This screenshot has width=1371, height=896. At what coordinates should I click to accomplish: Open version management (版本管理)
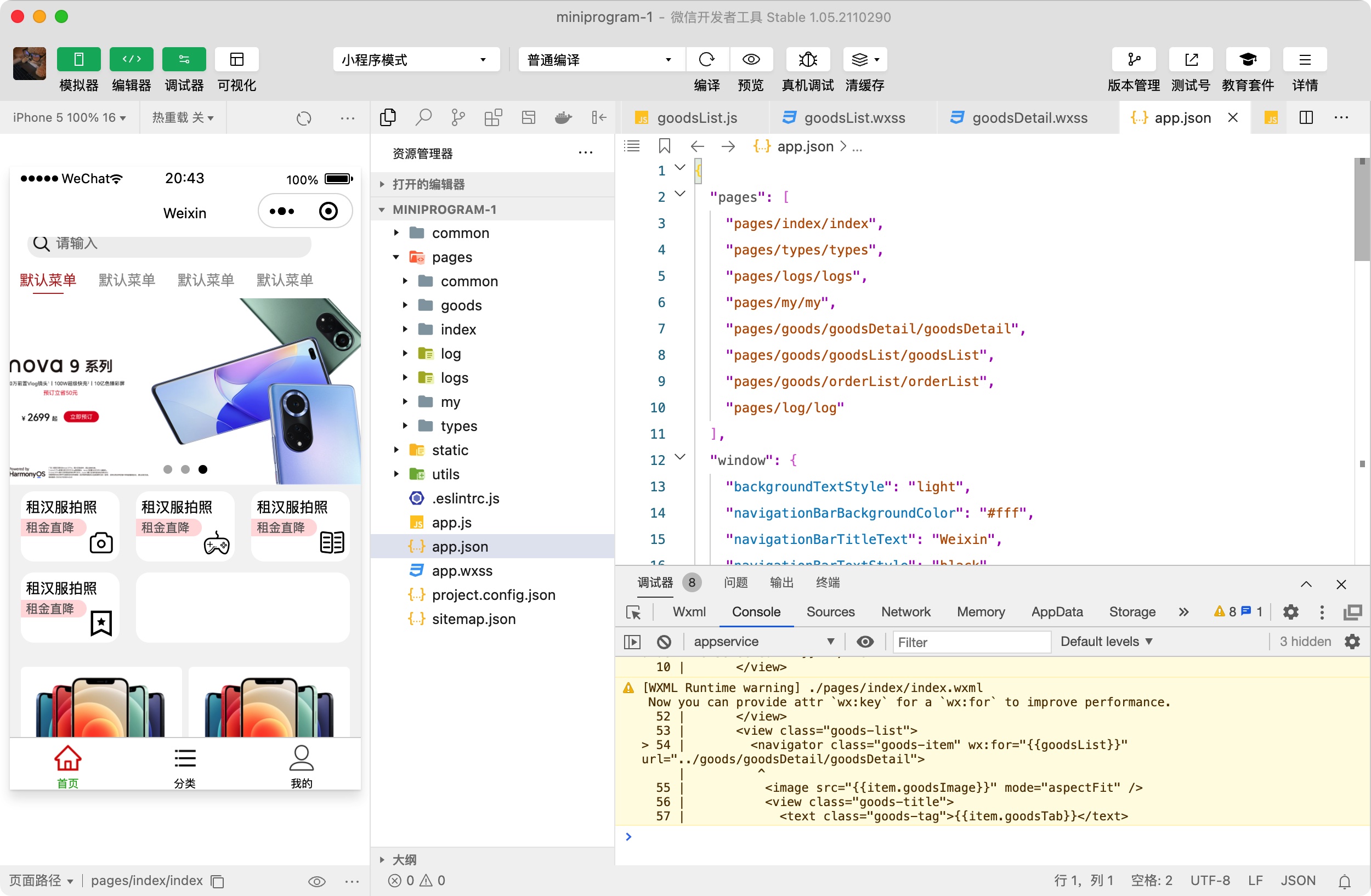(x=1134, y=59)
